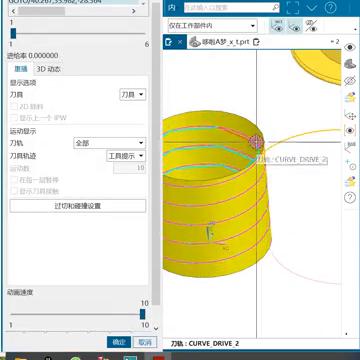Click the 过切和碰撞设置 button
This screenshot has width=360, height=360.
78,206
